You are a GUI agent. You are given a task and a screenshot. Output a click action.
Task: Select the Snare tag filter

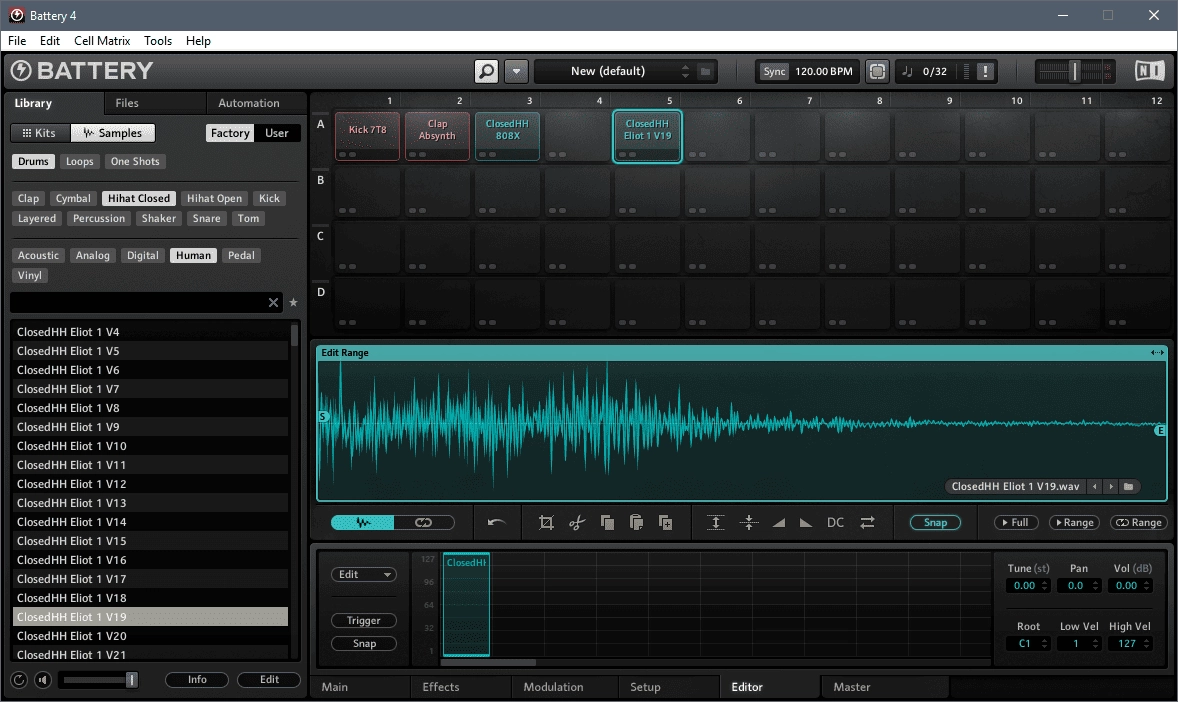pyautogui.click(x=207, y=219)
